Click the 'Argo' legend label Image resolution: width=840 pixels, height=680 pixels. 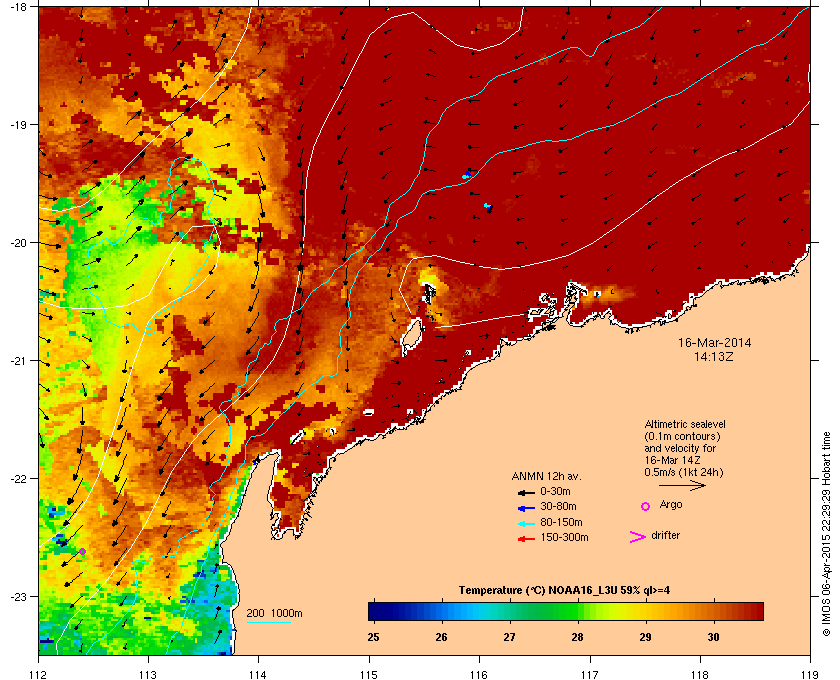pyautogui.click(x=671, y=505)
